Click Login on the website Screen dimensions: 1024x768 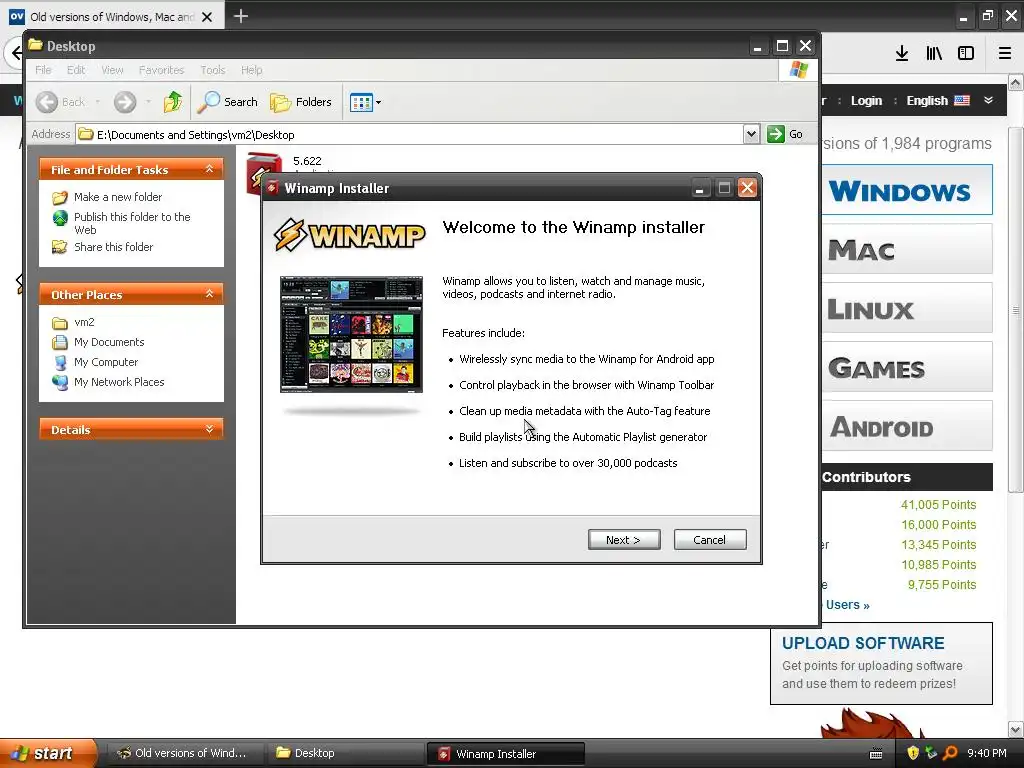click(866, 101)
